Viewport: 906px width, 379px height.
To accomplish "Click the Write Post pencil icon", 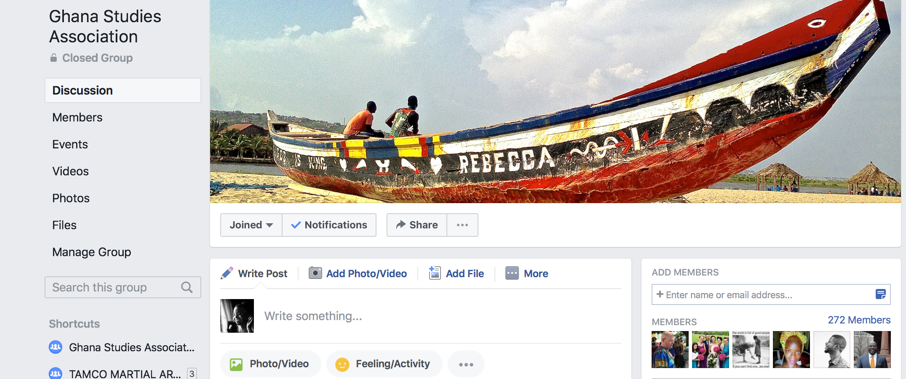I will click(x=227, y=273).
